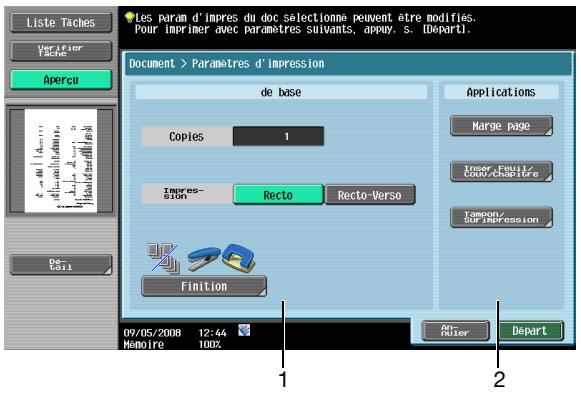Image resolution: width=581 pixels, height=393 pixels.
Task: Click the Vérifier Tâche button
Action: (61, 51)
